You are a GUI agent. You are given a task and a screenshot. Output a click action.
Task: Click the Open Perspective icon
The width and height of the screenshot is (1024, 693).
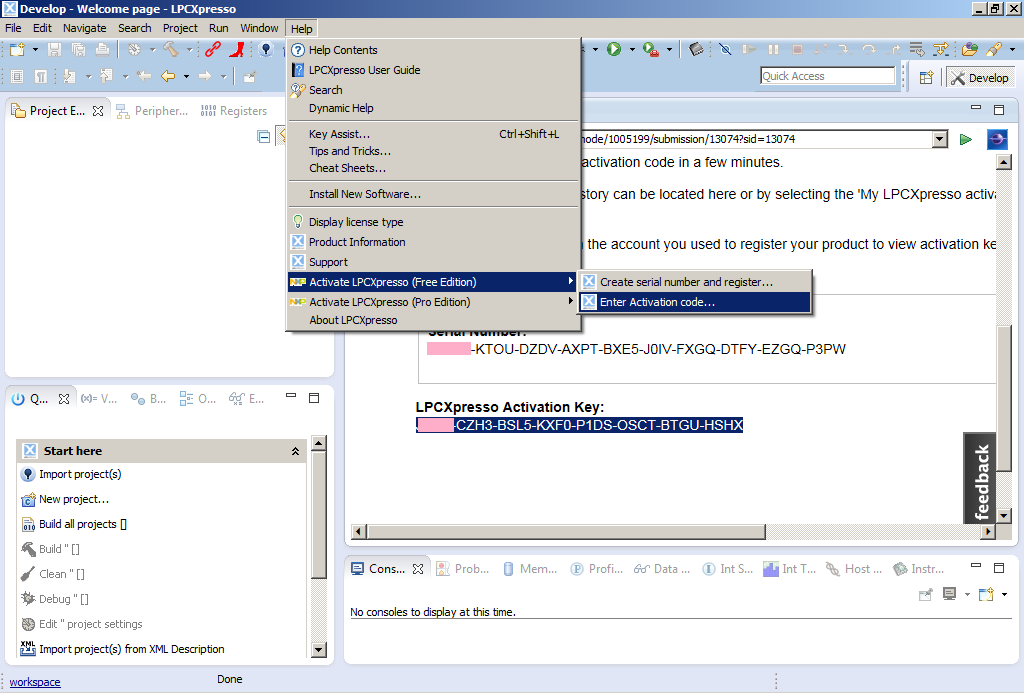coord(926,78)
